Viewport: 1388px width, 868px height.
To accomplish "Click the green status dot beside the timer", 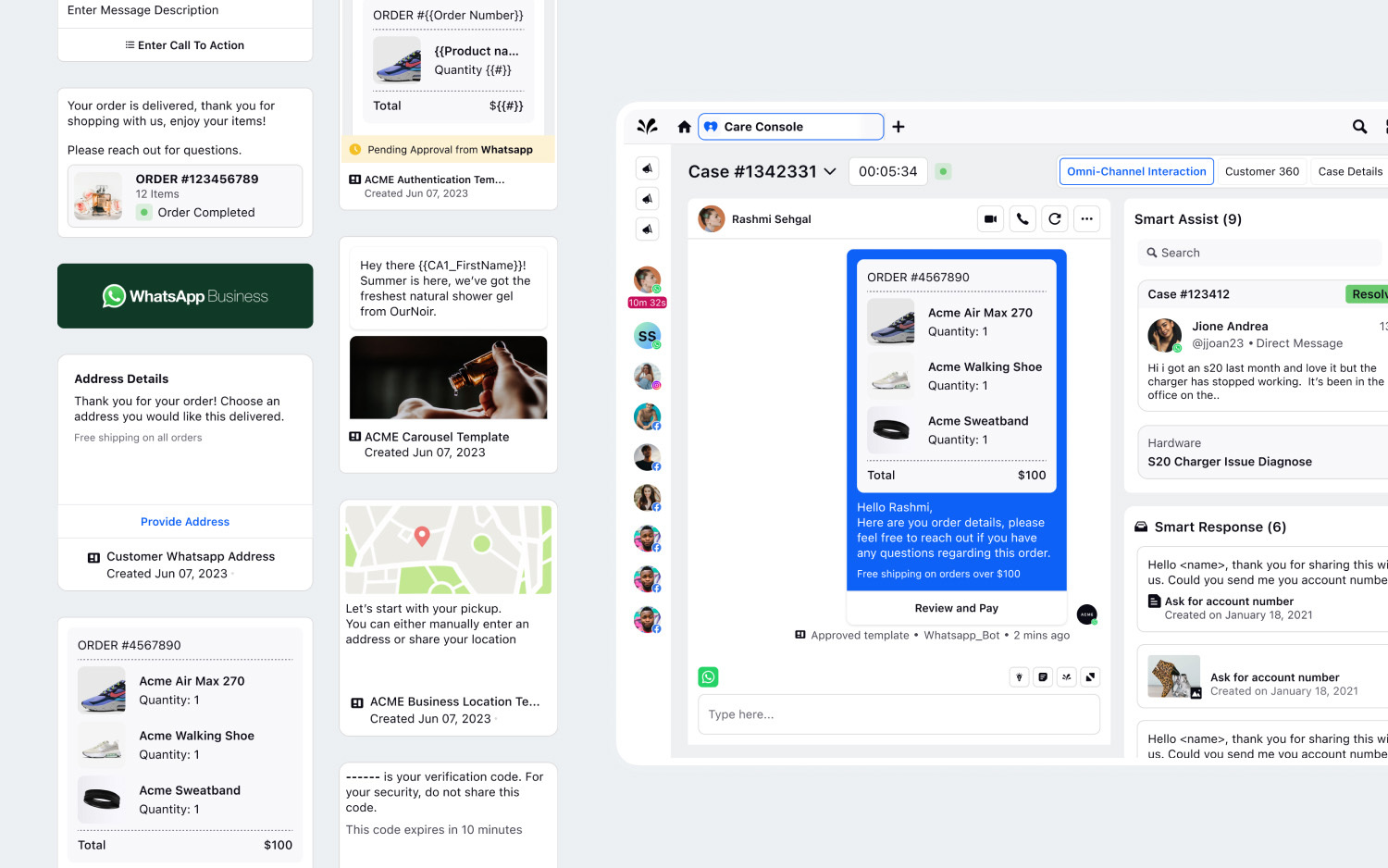I will (943, 171).
